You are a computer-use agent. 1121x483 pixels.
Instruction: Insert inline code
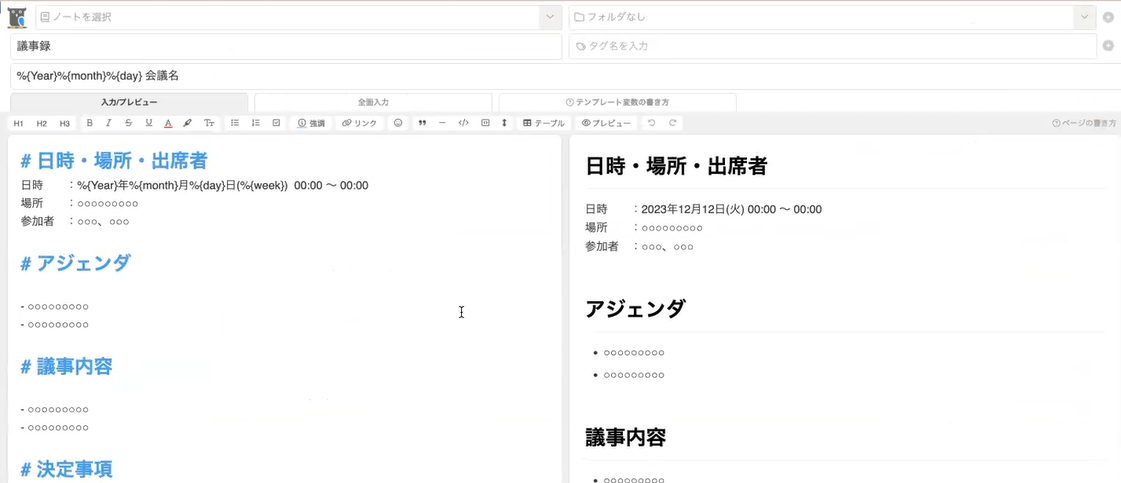click(x=463, y=123)
